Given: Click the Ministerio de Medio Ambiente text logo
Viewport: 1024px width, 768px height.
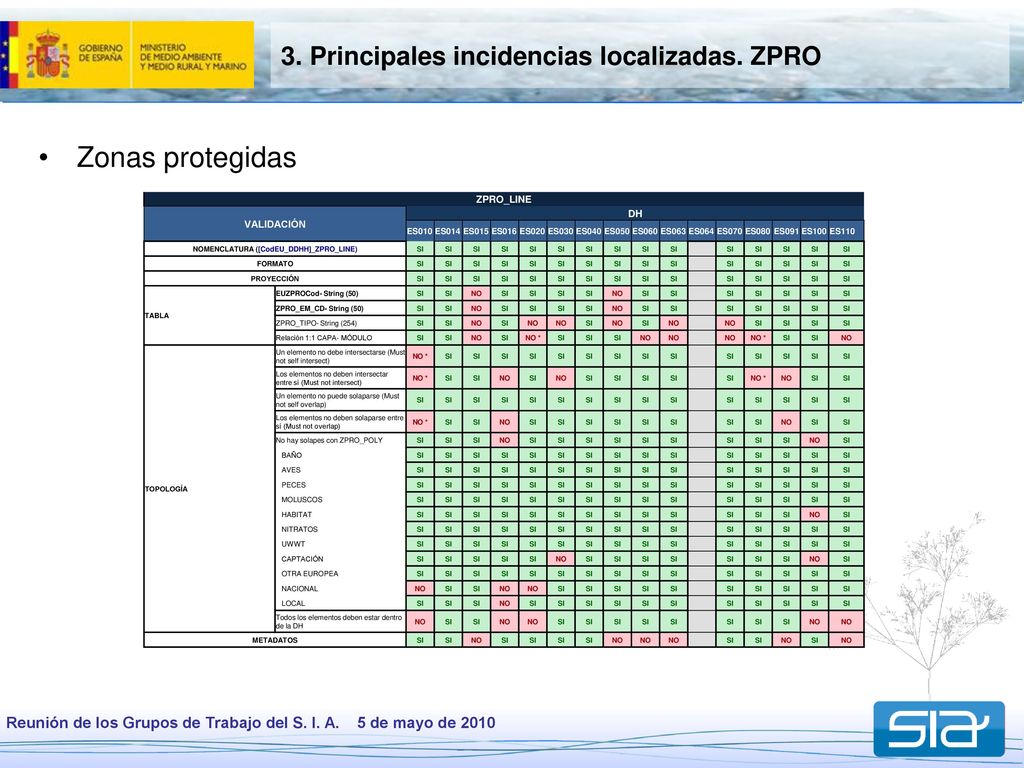Looking at the screenshot, I should coord(193,57).
